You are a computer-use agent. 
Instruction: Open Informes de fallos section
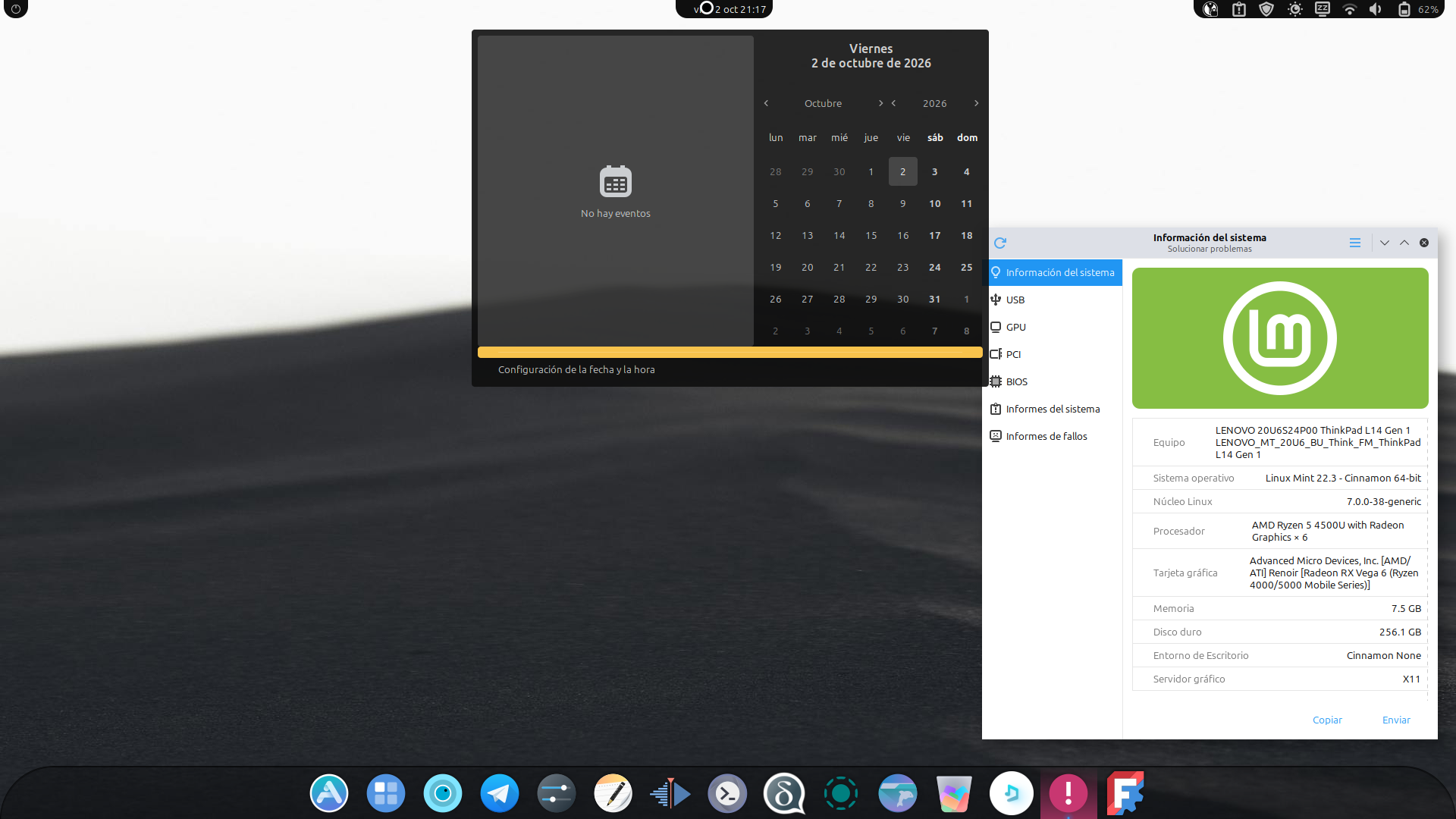point(1053,436)
